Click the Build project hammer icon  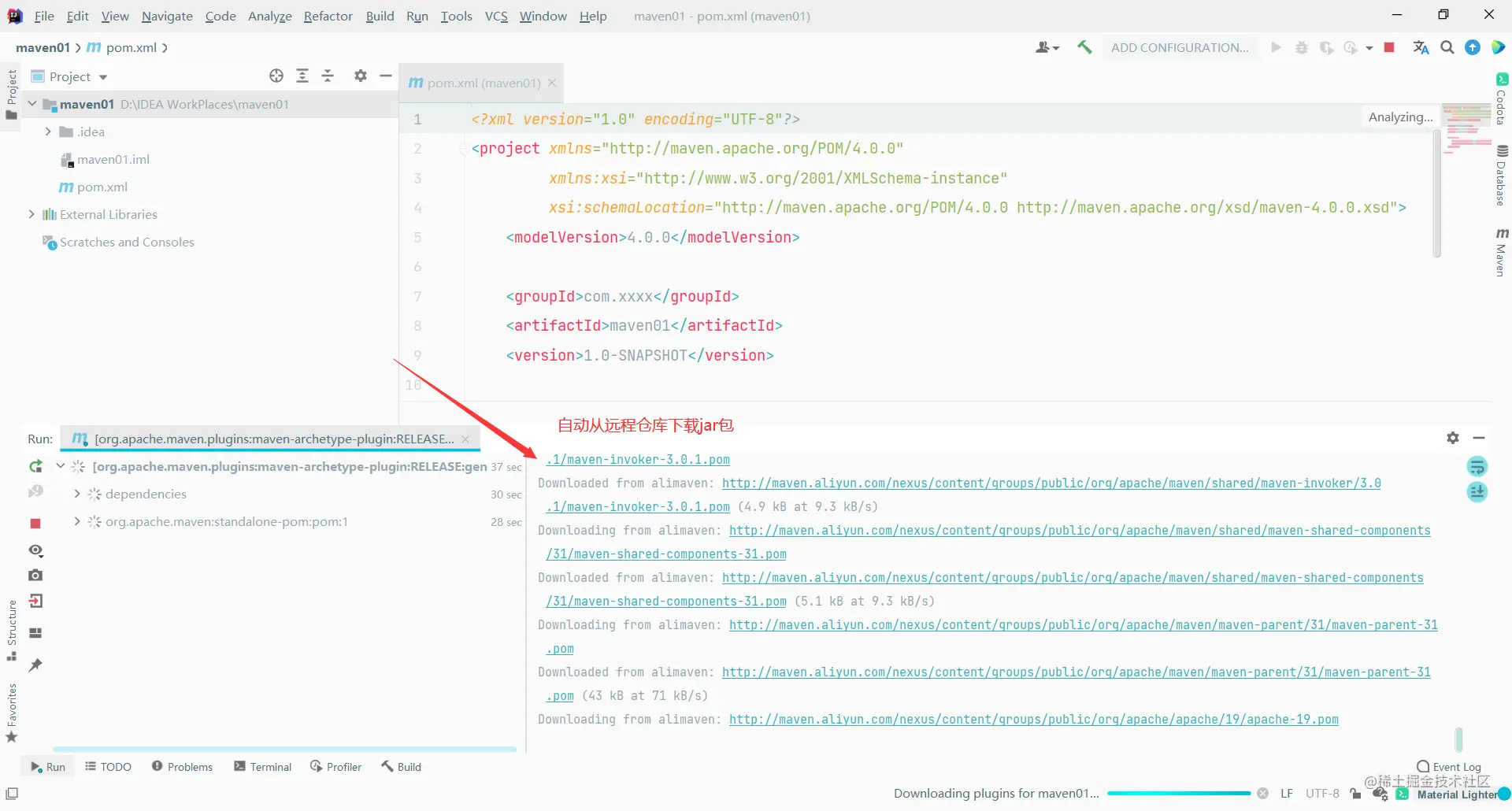(1084, 47)
